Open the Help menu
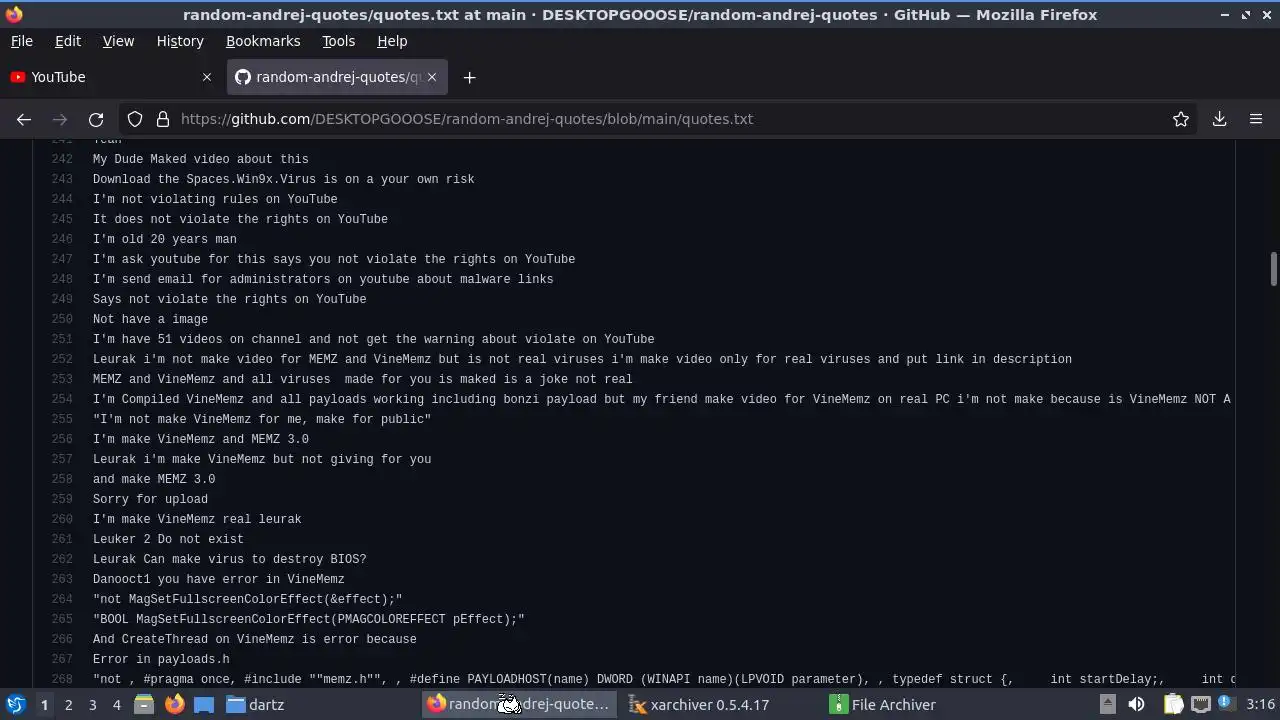 [392, 41]
